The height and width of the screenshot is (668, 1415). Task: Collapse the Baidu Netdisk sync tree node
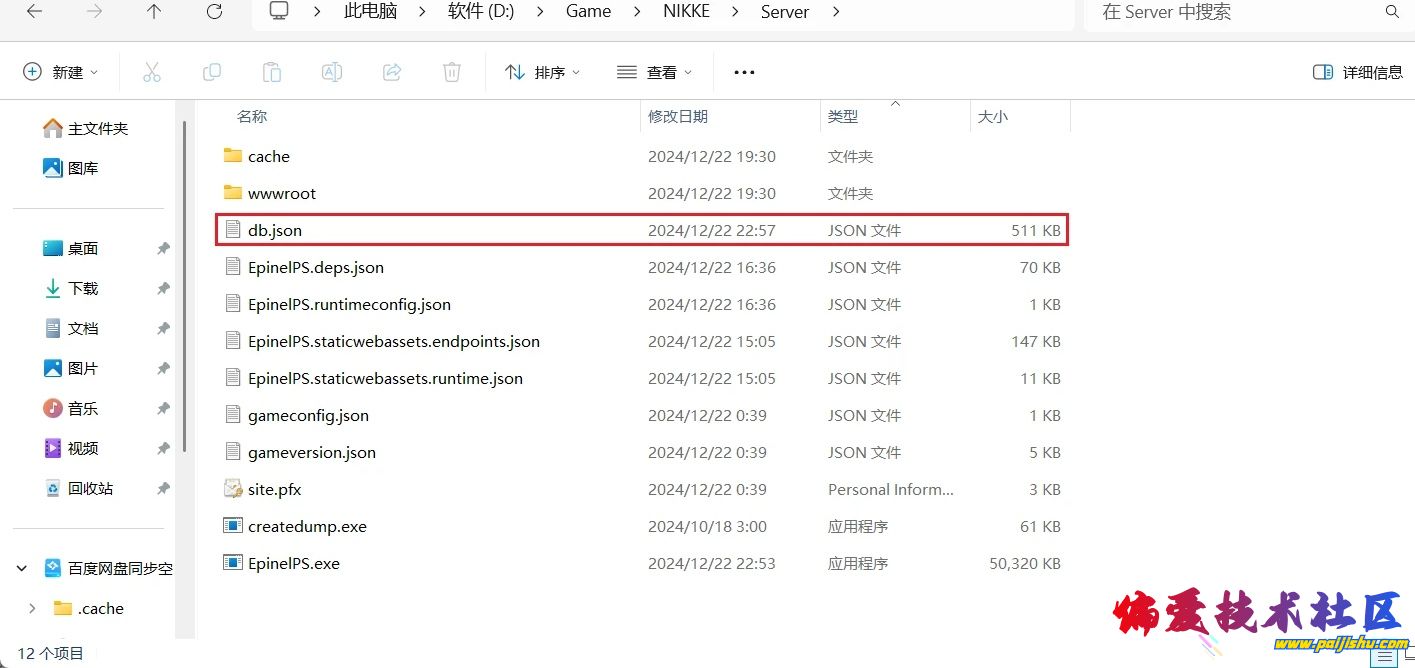21,568
